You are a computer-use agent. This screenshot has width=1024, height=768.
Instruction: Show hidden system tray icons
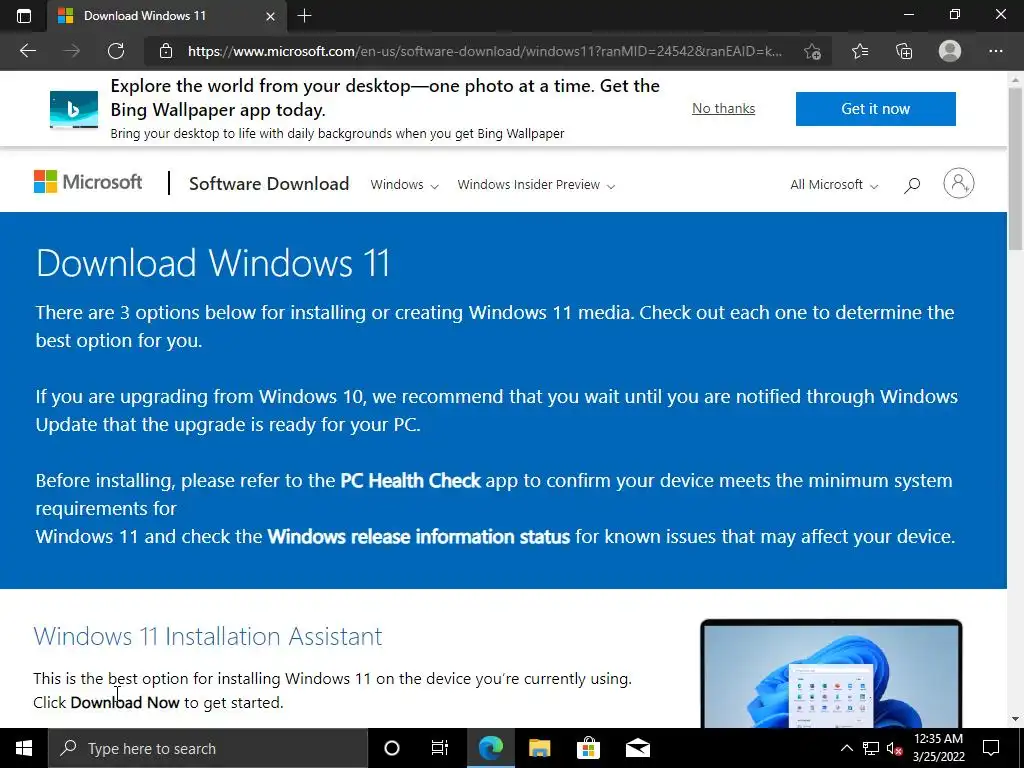pyautogui.click(x=846, y=748)
